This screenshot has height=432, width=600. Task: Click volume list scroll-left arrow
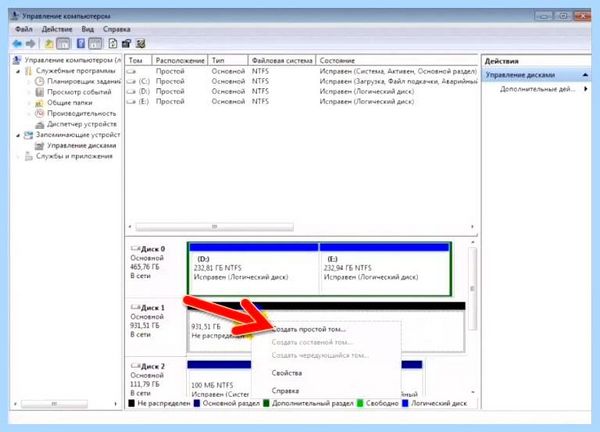pyautogui.click(x=130, y=227)
